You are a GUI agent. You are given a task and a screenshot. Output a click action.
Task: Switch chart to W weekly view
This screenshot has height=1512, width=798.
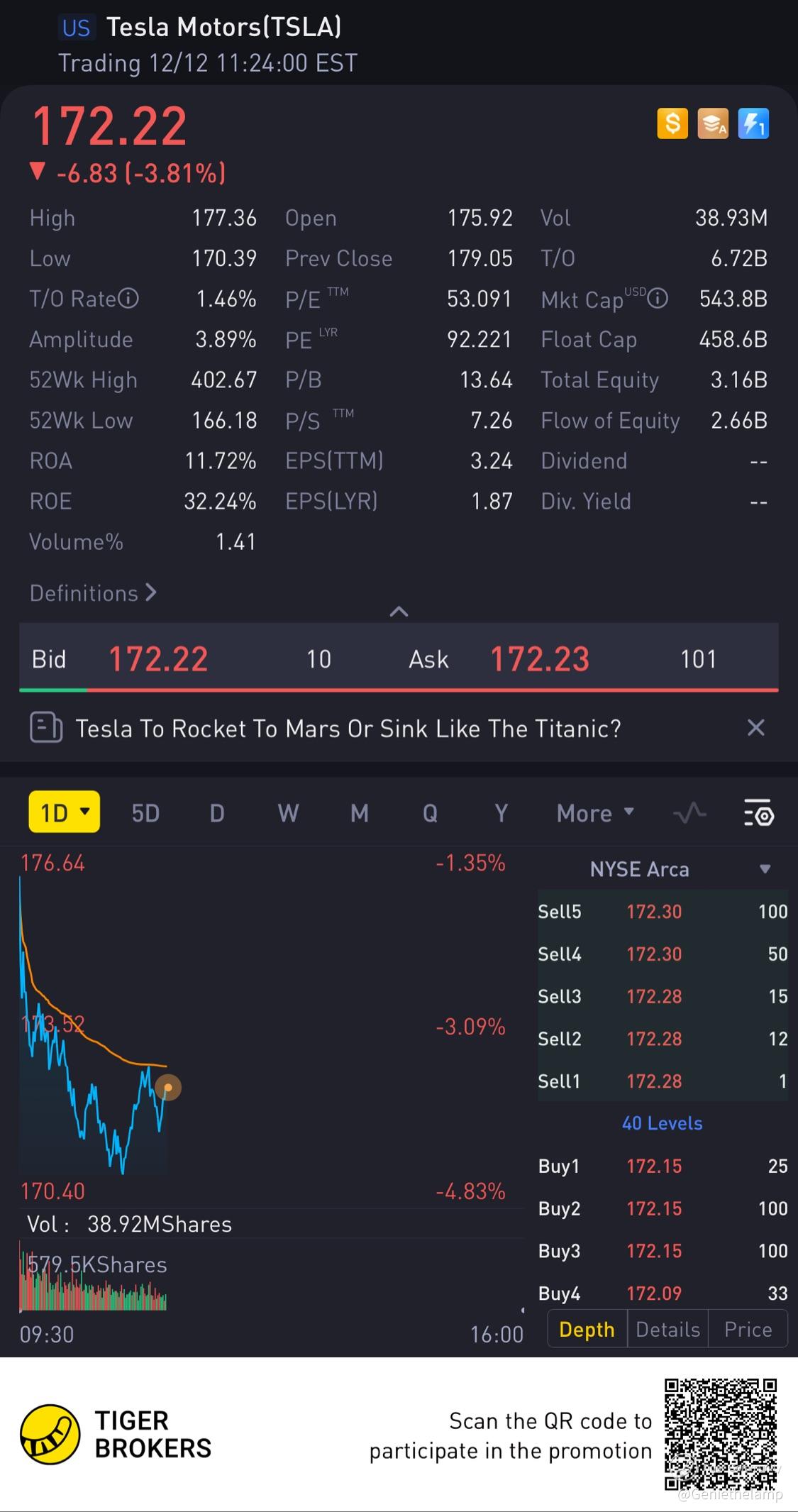[288, 813]
